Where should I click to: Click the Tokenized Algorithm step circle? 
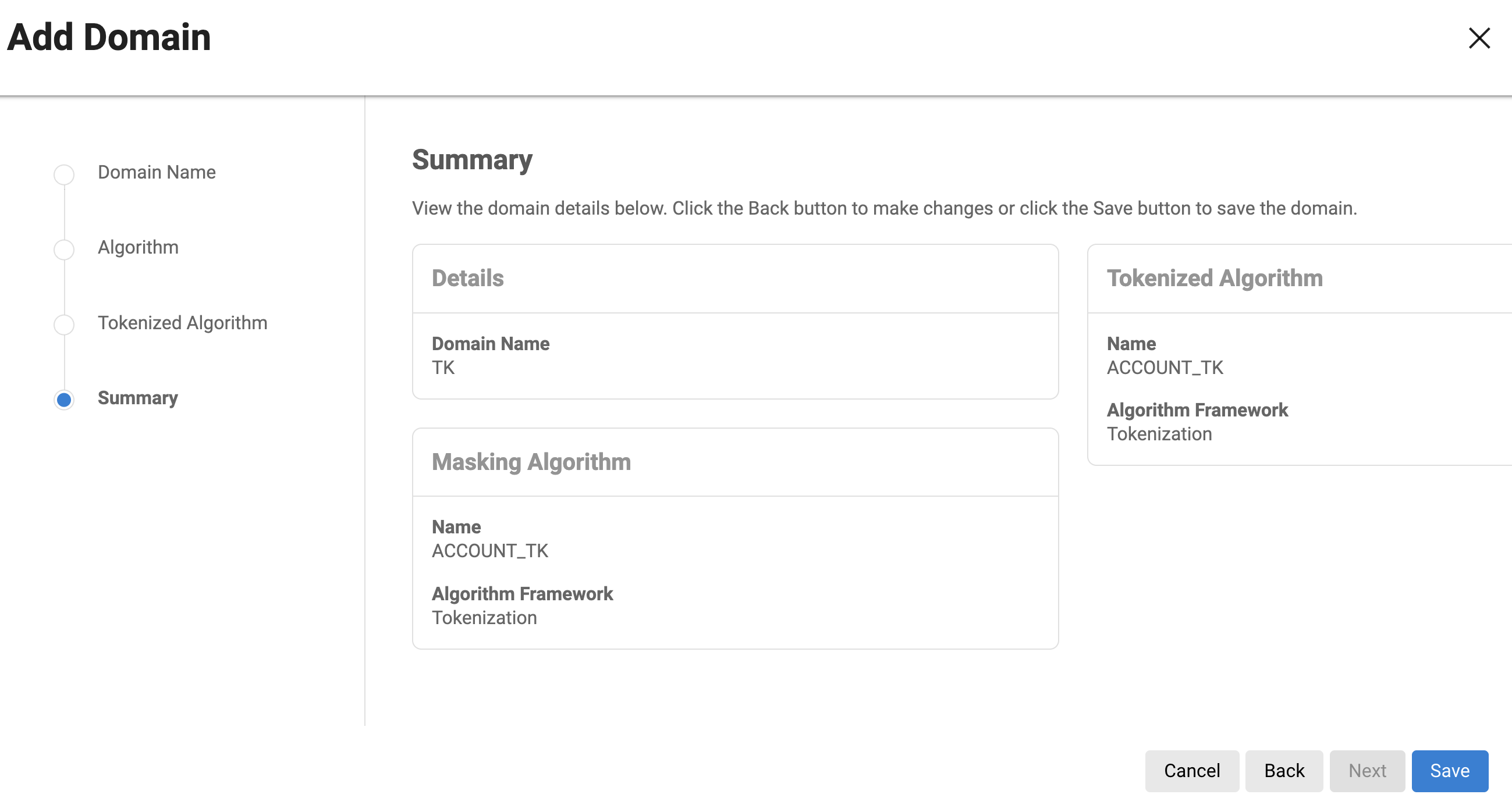(64, 325)
